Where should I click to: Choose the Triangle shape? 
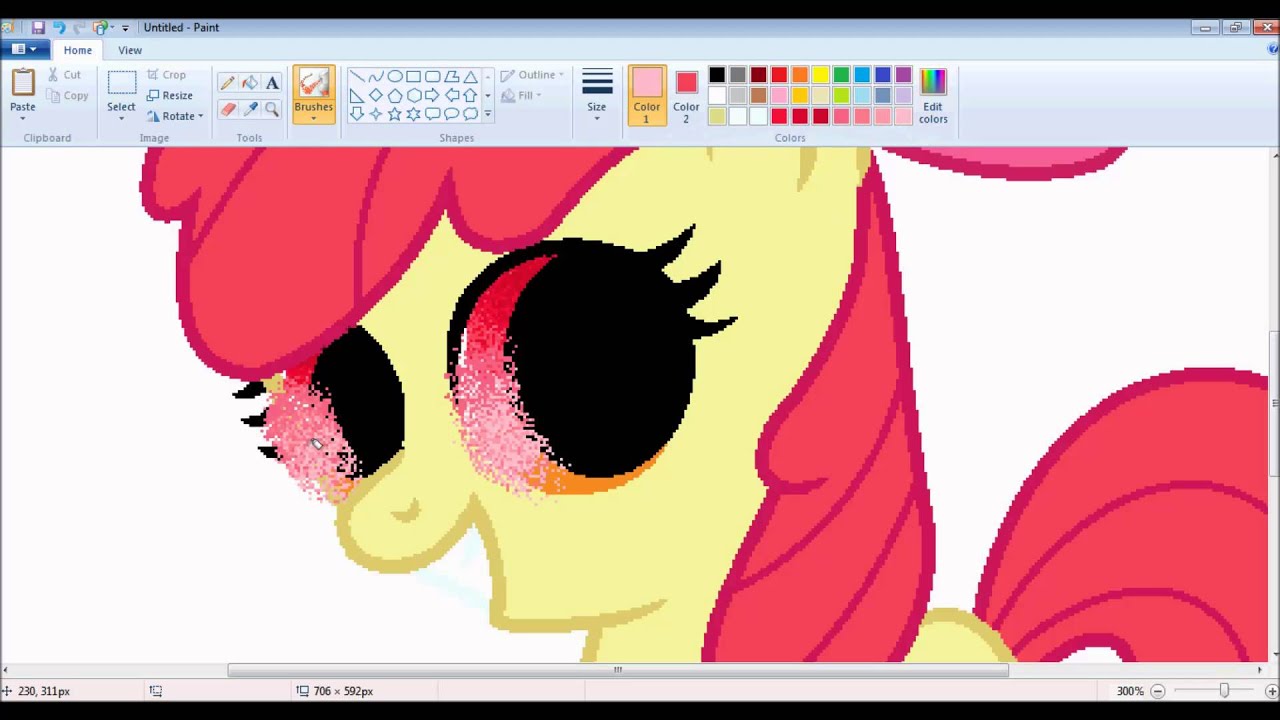click(470, 77)
